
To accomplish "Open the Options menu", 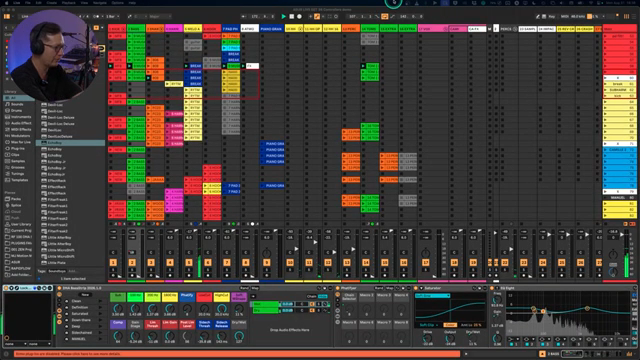I will [118, 3].
